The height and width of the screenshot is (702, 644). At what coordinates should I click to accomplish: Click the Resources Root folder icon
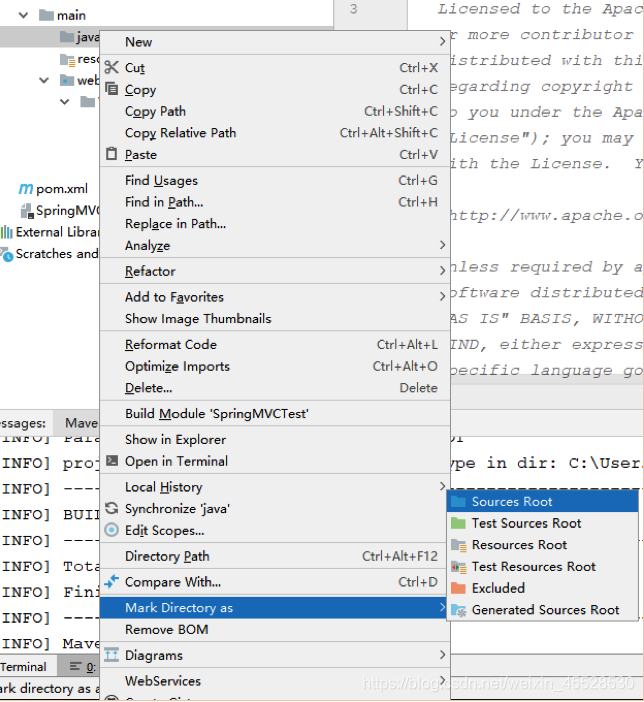459,545
